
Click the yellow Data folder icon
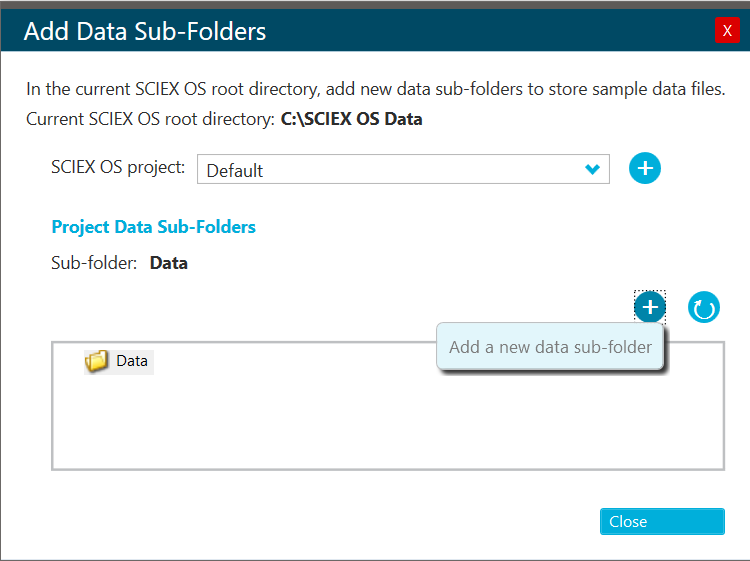[x=97, y=361]
